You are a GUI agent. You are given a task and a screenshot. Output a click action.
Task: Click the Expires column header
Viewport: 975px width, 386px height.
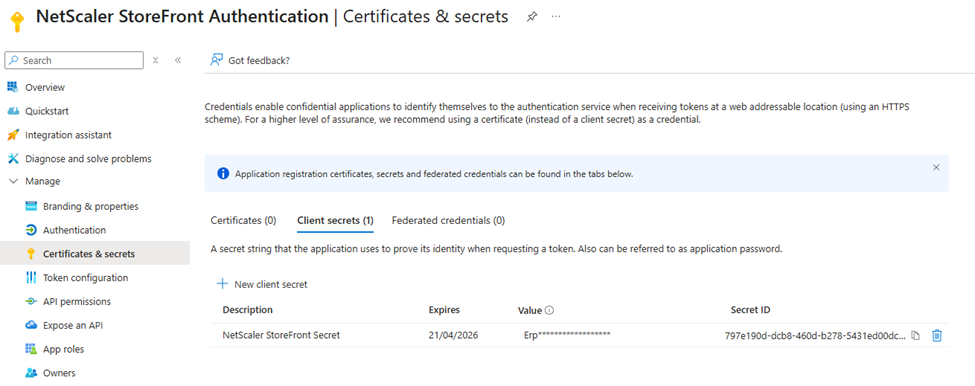tap(444, 310)
